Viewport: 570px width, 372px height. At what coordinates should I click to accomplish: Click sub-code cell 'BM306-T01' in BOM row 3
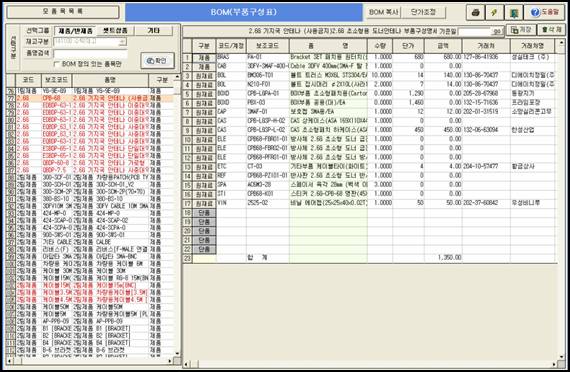[x=268, y=76]
